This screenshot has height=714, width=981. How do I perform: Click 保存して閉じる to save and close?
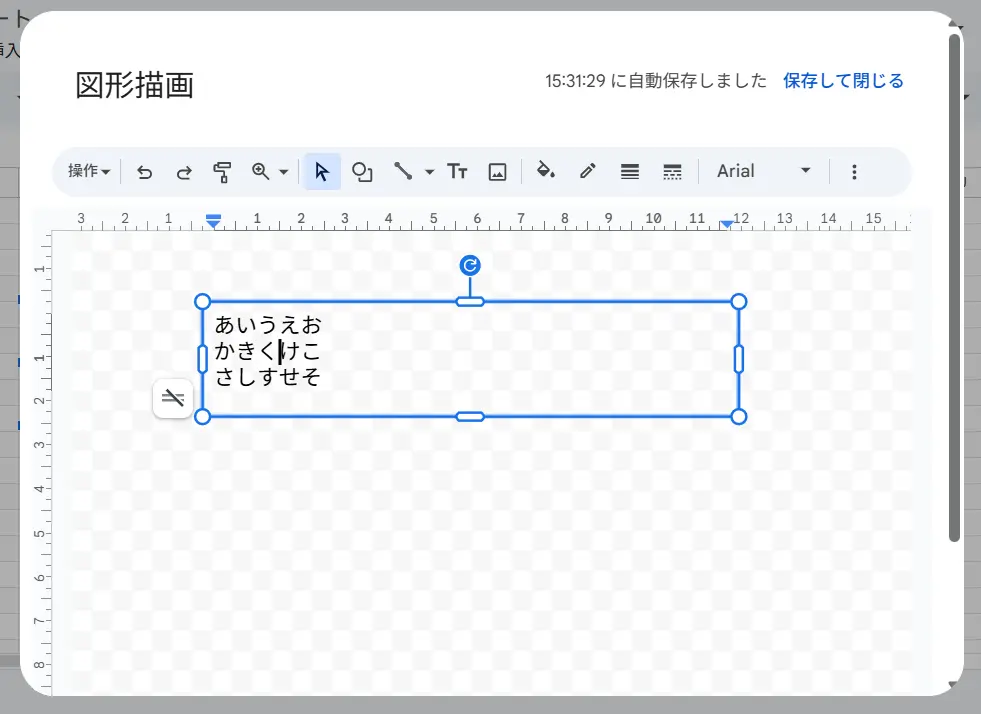click(x=843, y=81)
